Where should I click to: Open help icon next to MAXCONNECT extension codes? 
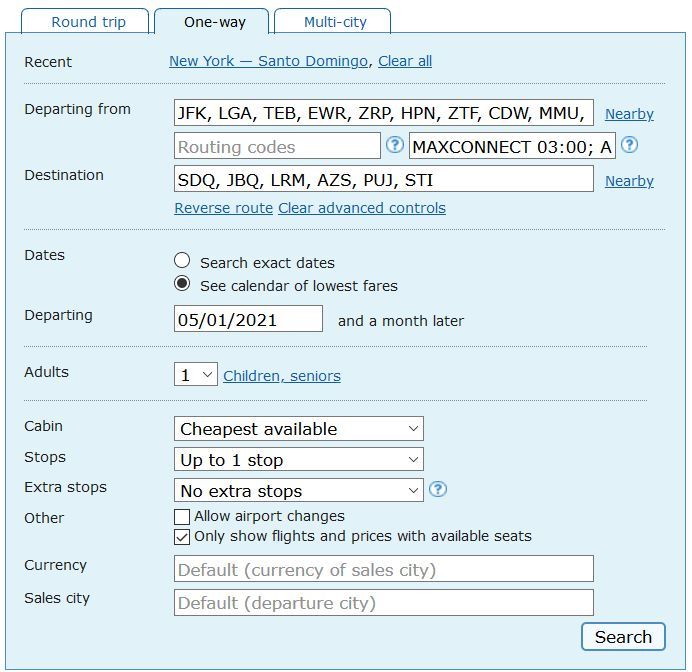629,145
